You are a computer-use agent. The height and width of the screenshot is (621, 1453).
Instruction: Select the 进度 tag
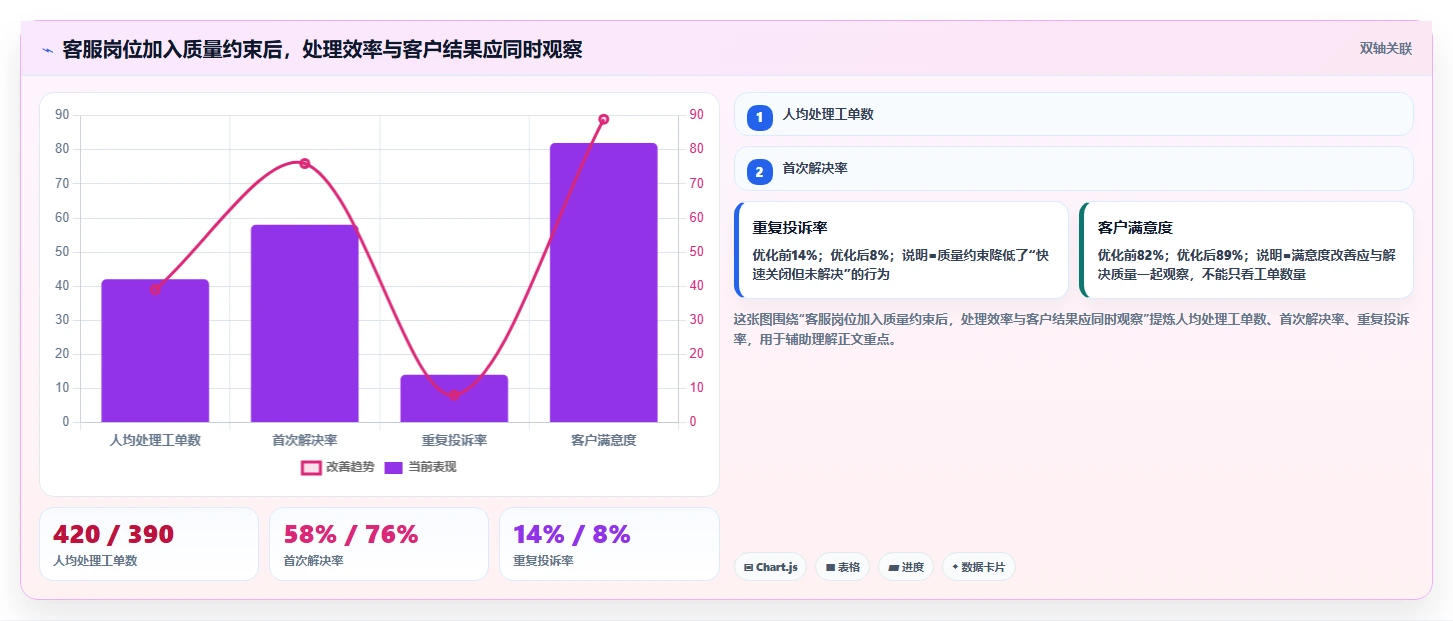pyautogui.click(x=906, y=567)
